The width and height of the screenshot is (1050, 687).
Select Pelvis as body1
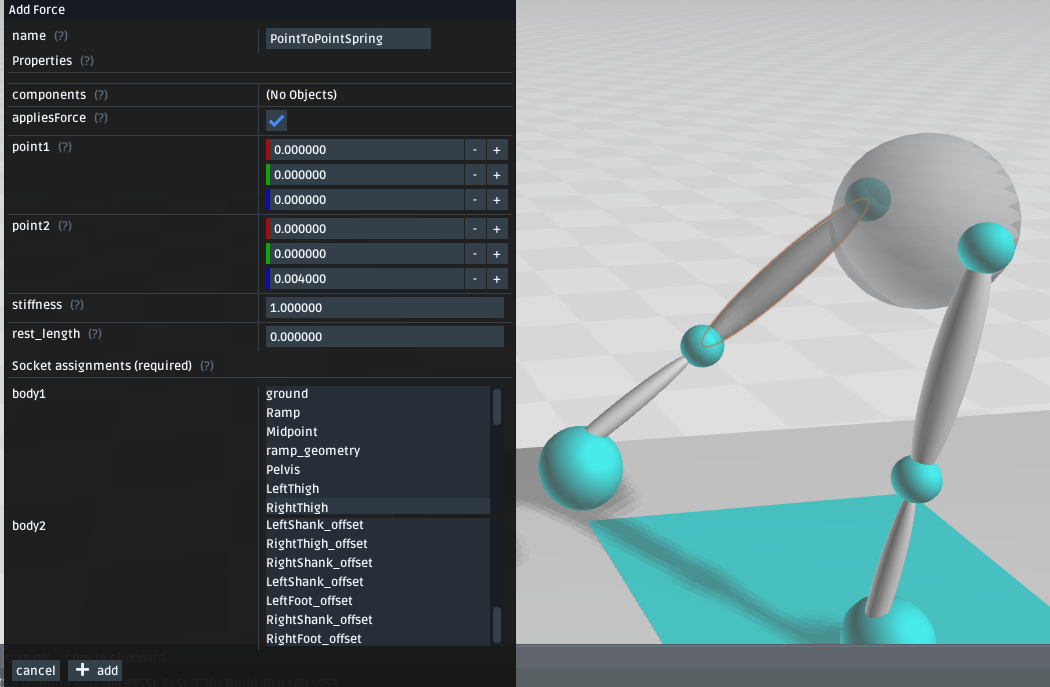282,469
